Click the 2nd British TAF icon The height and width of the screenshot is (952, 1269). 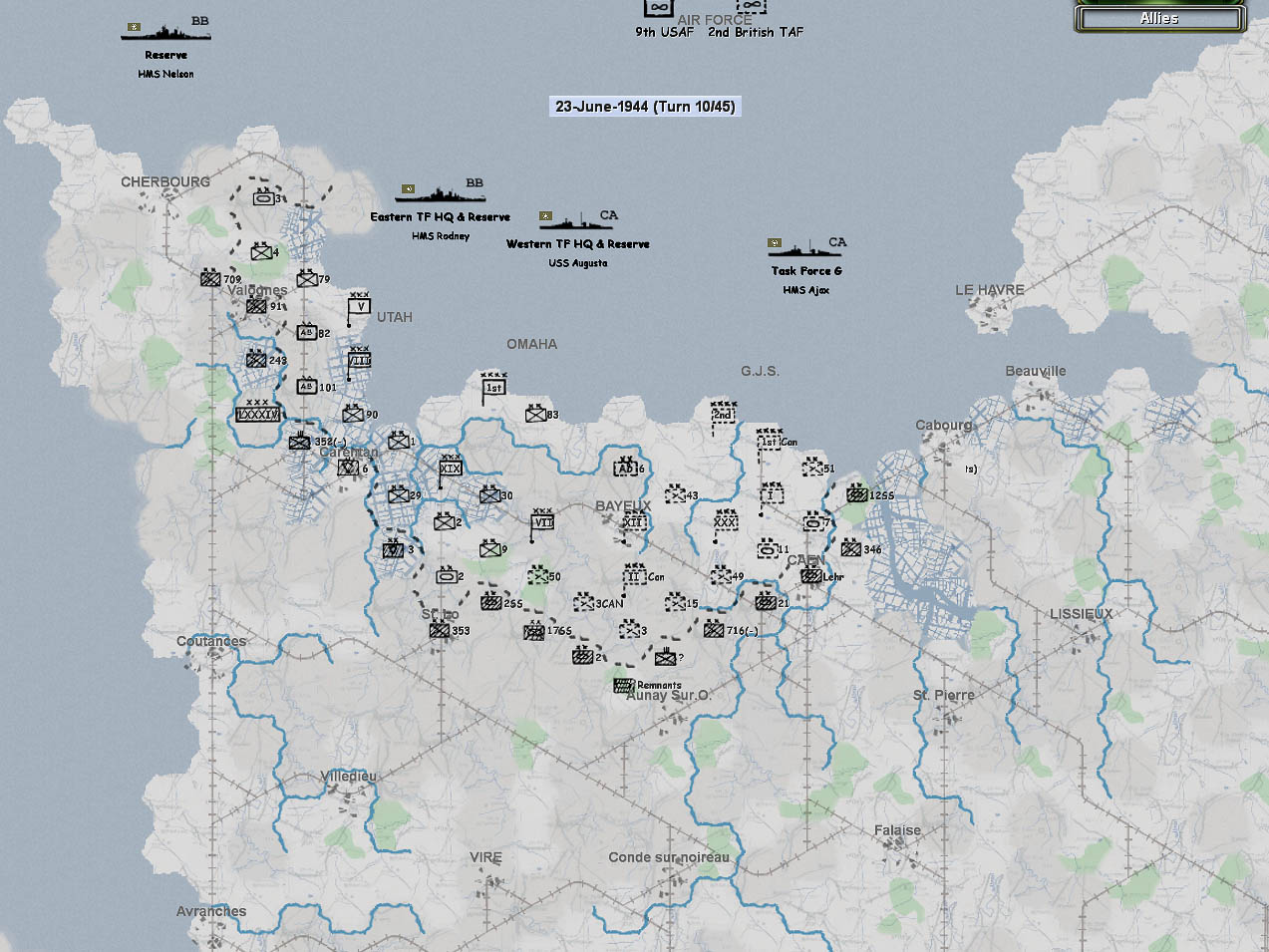(x=752, y=6)
